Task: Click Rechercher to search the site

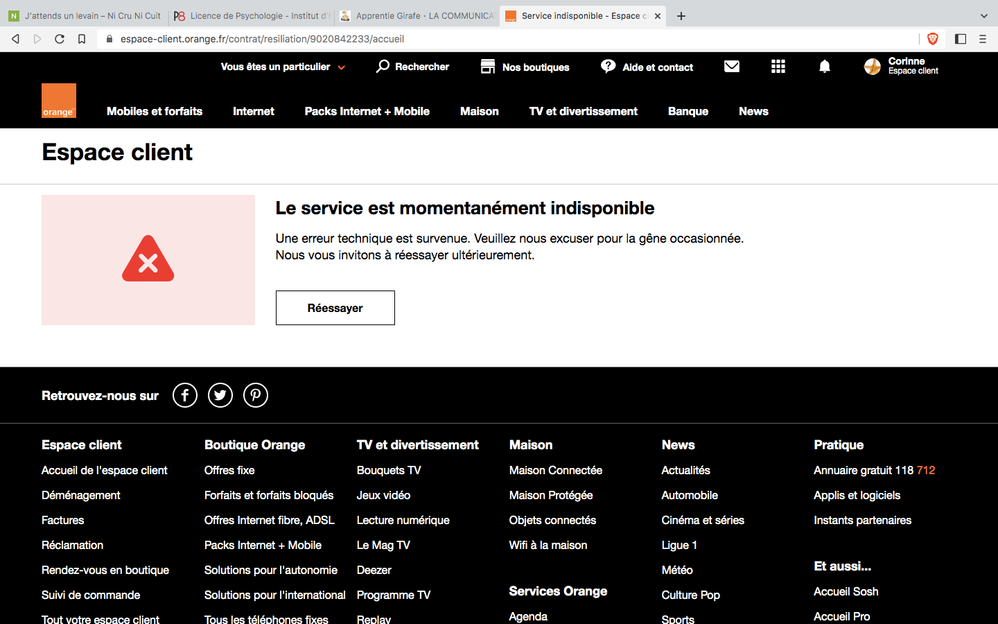Action: coord(412,67)
